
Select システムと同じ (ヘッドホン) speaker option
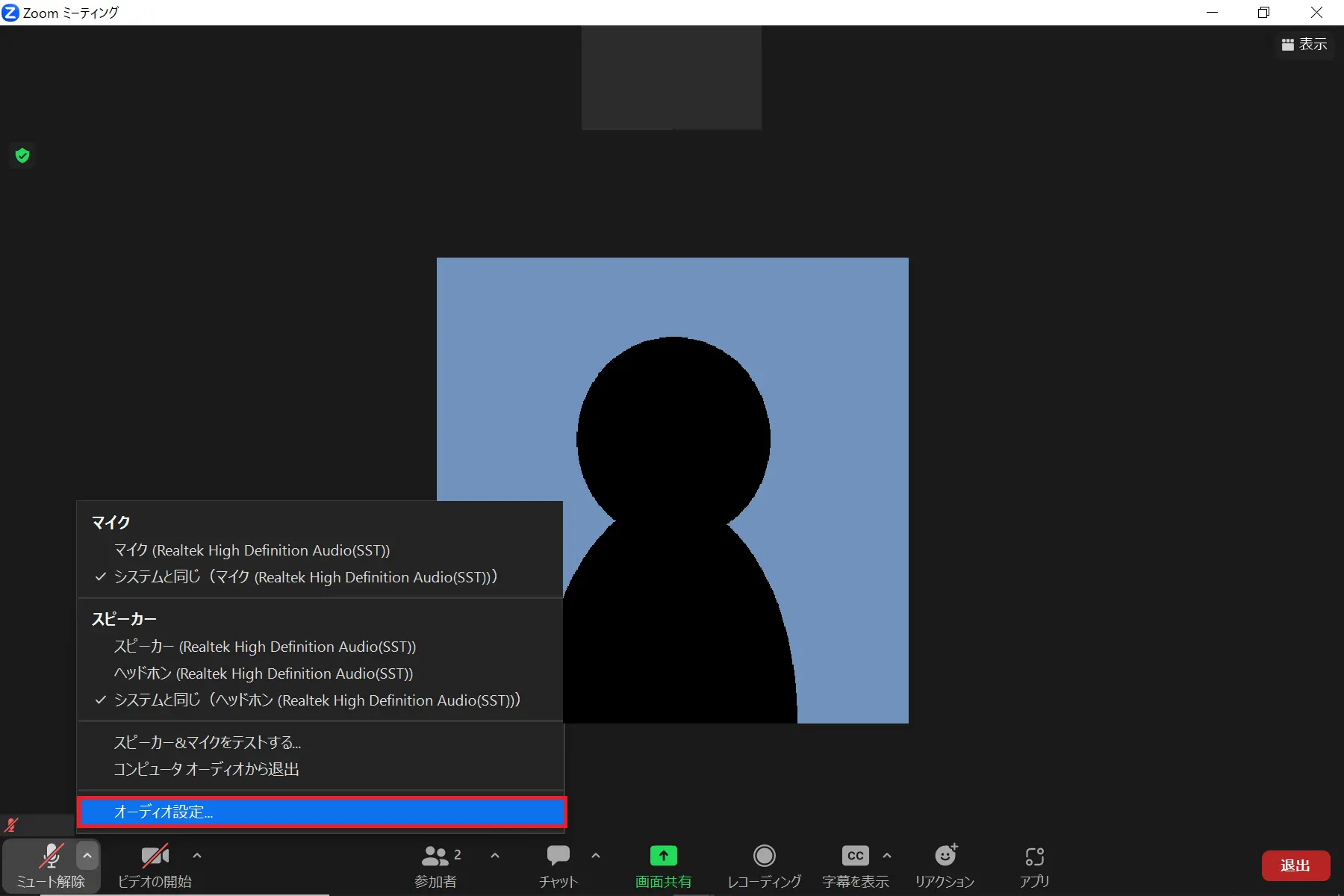[x=320, y=700]
